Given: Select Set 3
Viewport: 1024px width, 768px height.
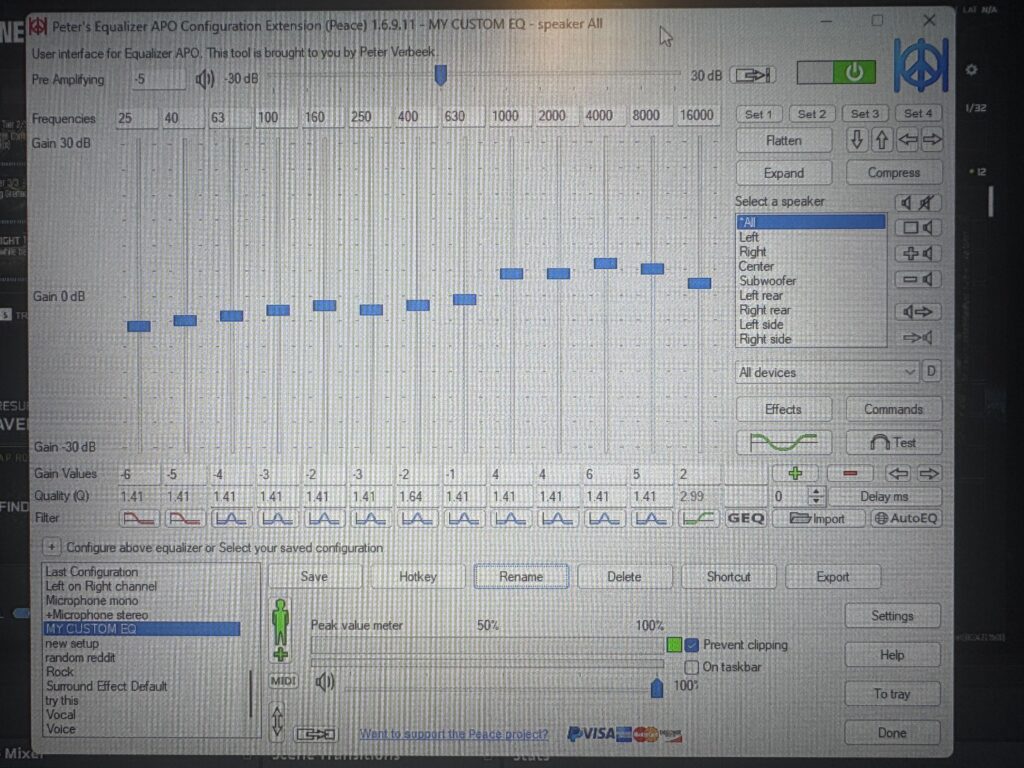Looking at the screenshot, I should tap(865, 114).
